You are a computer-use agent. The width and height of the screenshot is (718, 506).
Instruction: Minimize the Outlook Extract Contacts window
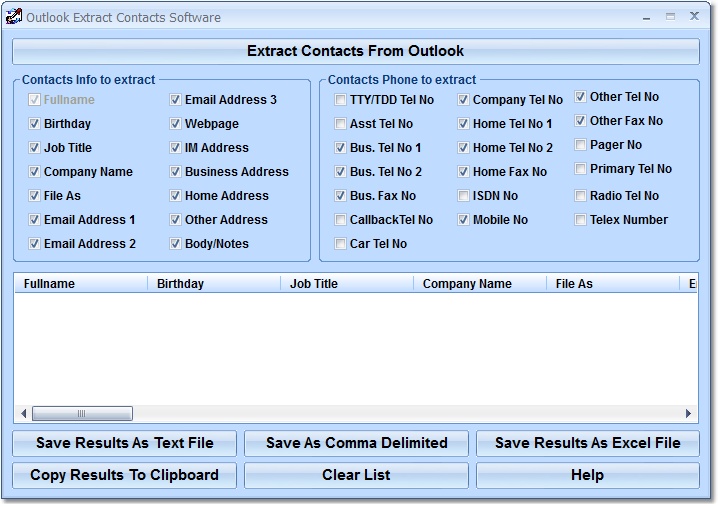click(647, 17)
